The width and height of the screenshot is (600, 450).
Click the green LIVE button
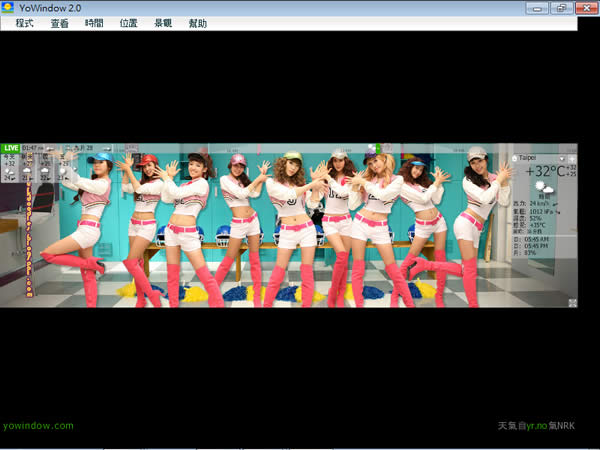[11, 148]
